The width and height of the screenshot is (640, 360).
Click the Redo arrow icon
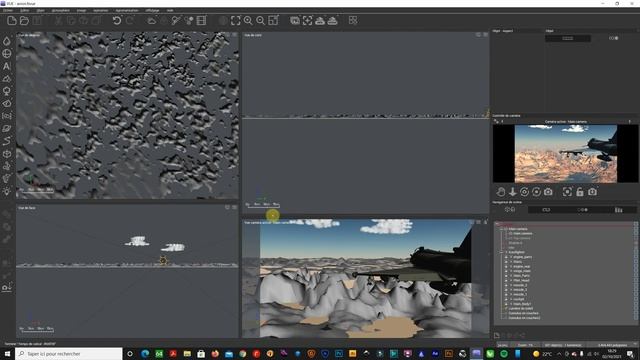click(130, 20)
